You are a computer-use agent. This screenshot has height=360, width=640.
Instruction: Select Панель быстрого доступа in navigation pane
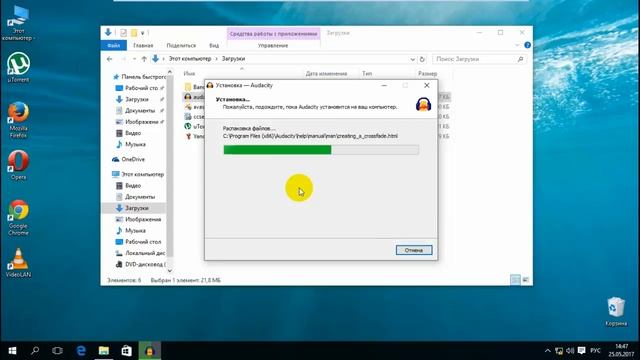[139, 77]
